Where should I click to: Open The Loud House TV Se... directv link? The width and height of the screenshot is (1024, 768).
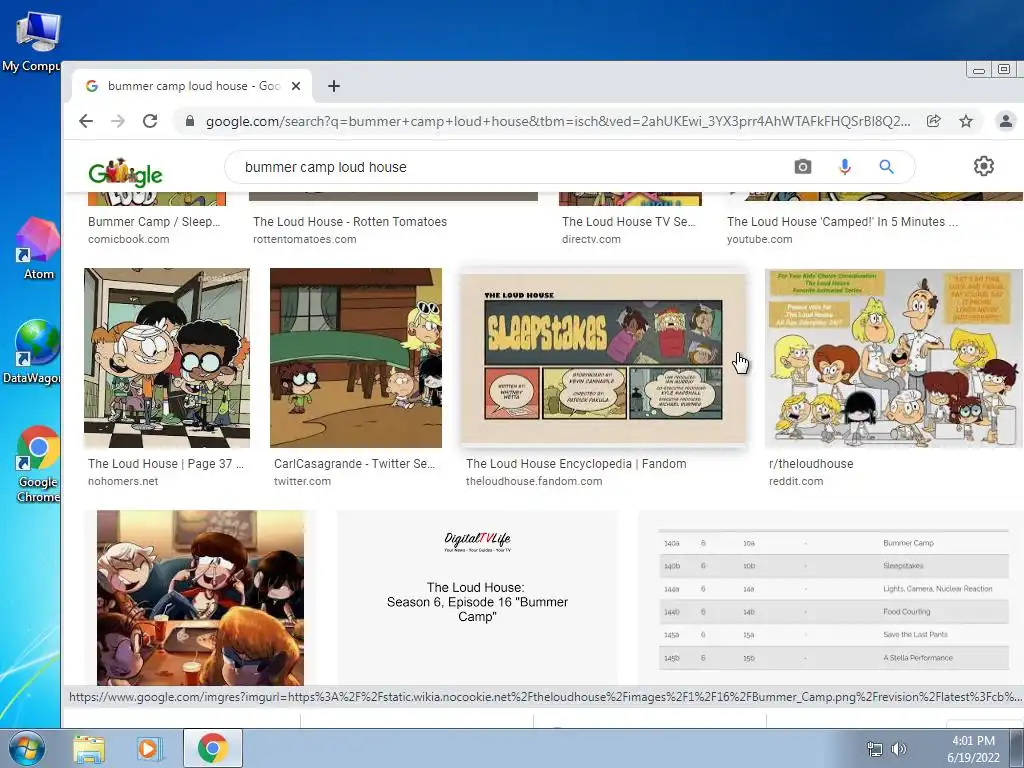(x=629, y=221)
